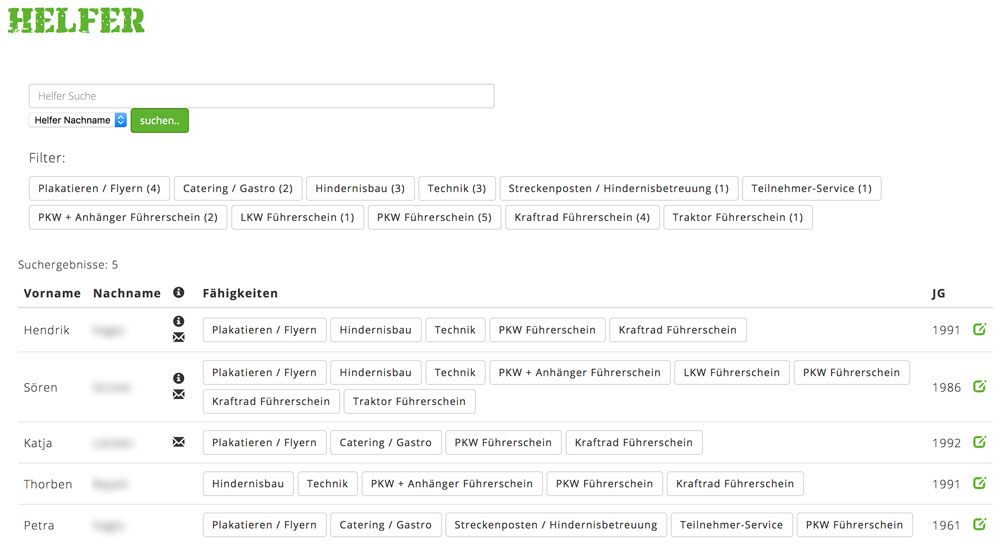Click the envelope icon in Katja's row

pos(179,442)
